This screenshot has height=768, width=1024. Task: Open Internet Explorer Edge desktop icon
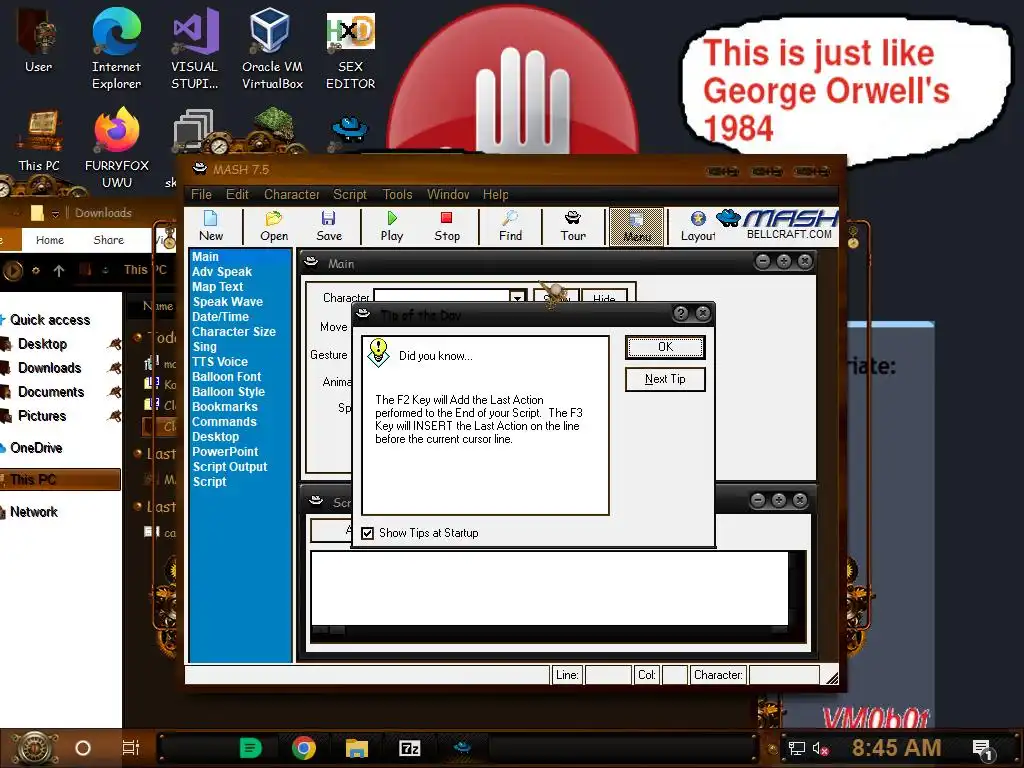(x=116, y=49)
